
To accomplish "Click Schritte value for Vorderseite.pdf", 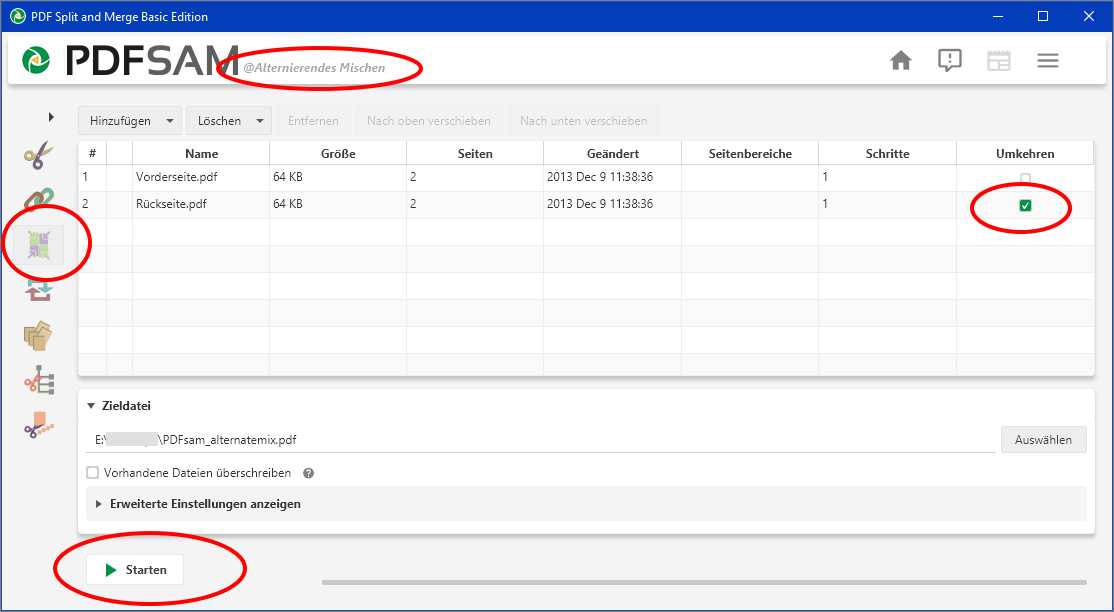I will [x=887, y=178].
